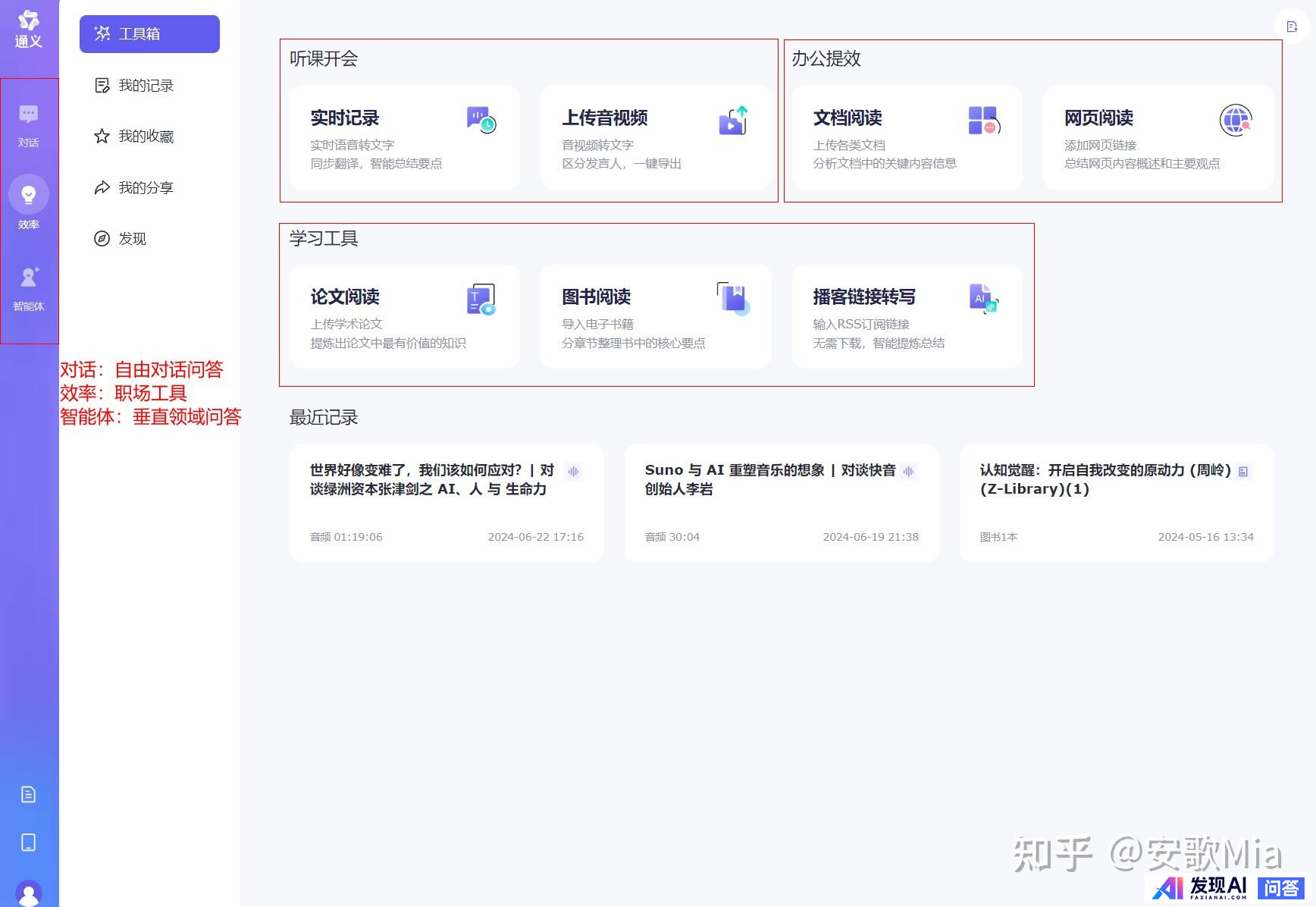Open record 认知觉醒 book entry
This screenshot has height=907, width=1316.
[x=1117, y=503]
